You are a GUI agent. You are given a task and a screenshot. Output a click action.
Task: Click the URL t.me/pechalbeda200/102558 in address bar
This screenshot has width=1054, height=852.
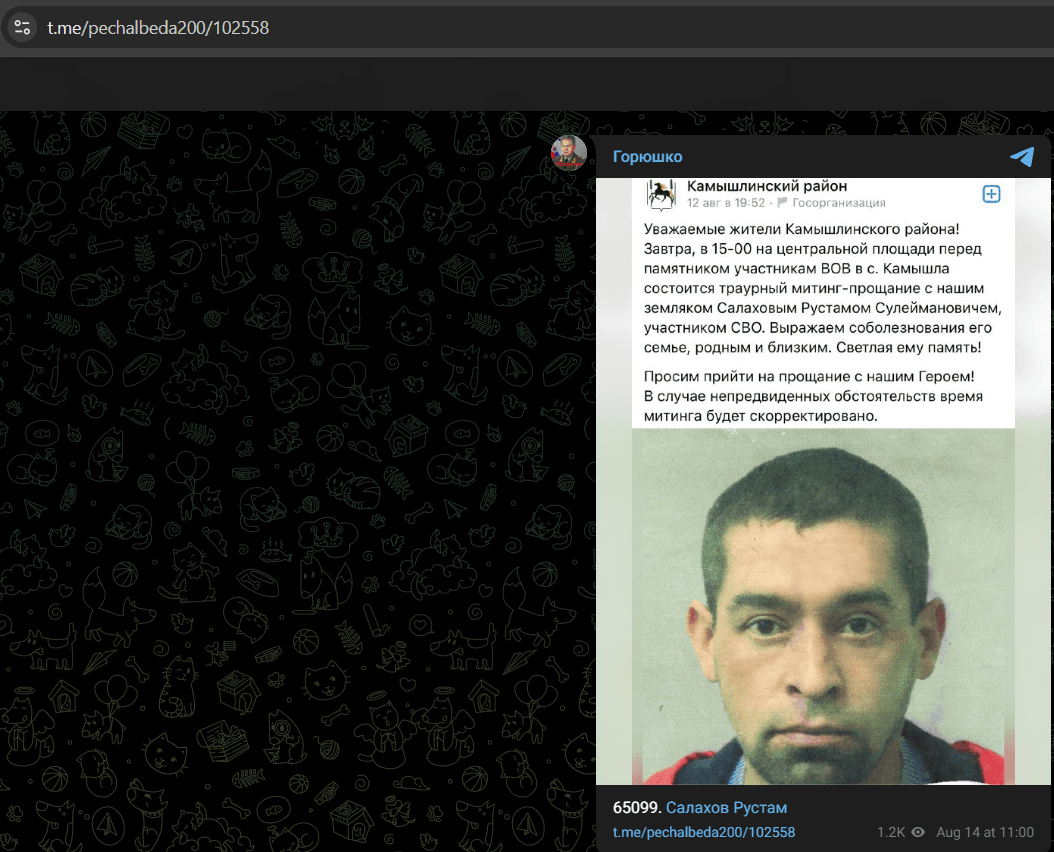tap(158, 28)
